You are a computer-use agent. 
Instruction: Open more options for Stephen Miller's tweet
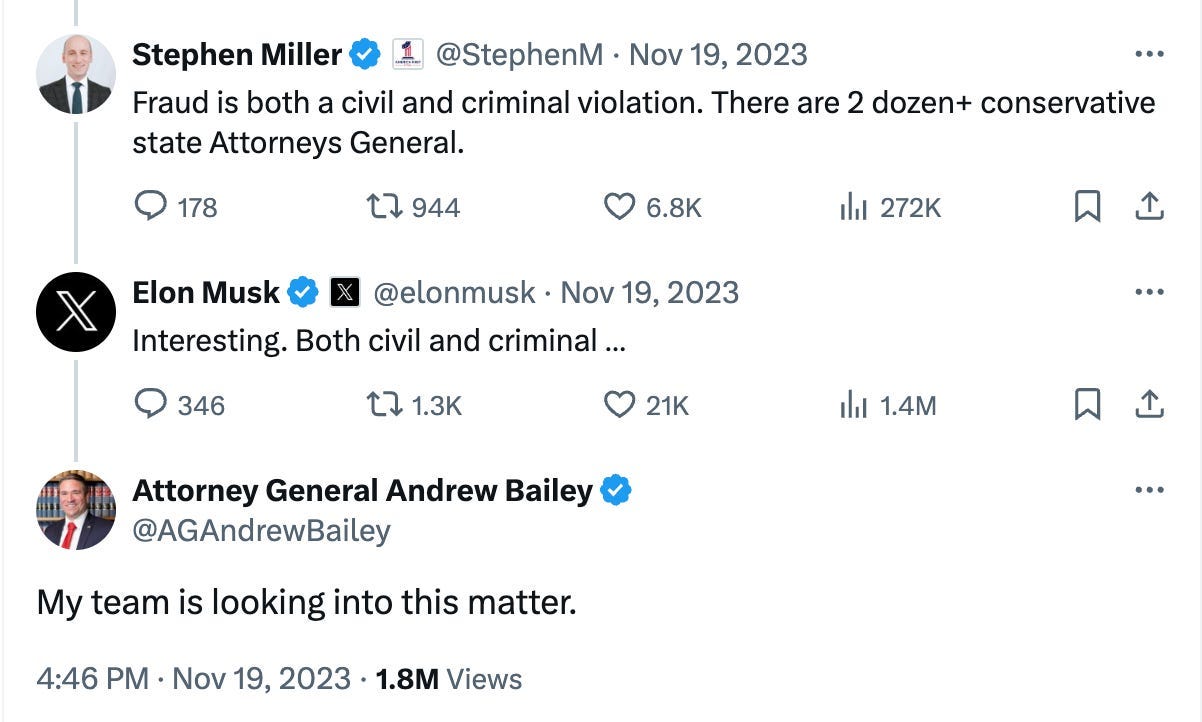point(1150,54)
